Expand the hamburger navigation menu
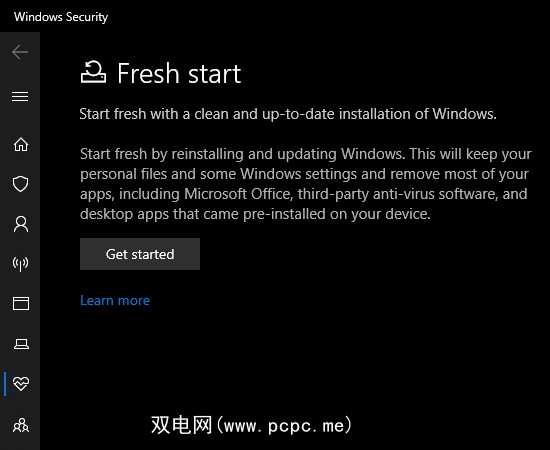Viewport: 550px width, 450px height. 20,96
